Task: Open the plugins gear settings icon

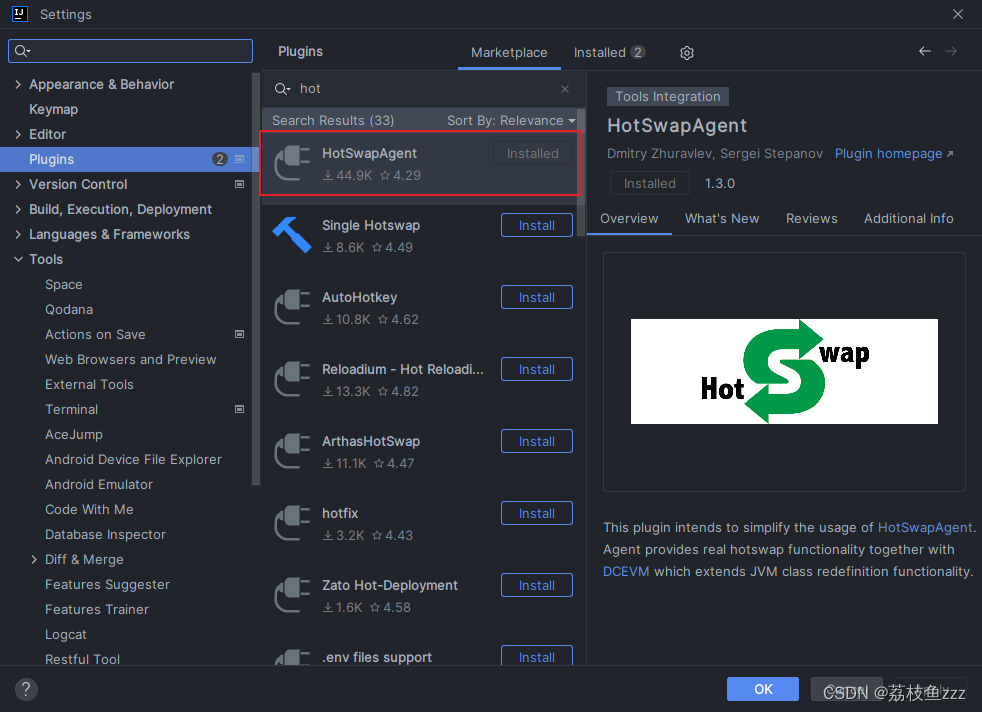Action: 686,53
